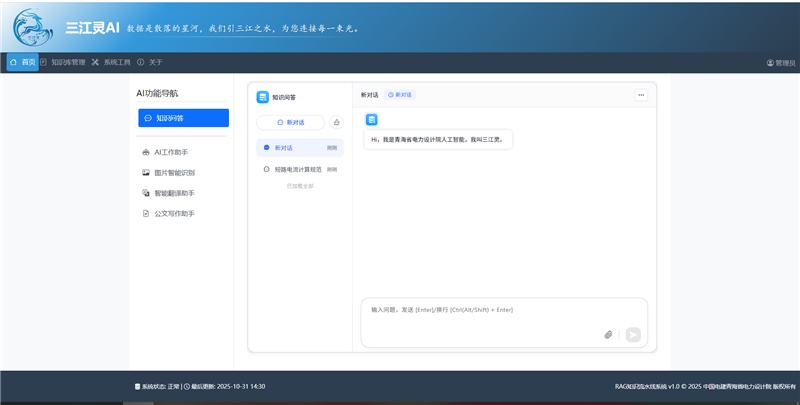Click the 知识问答 app icon in panel header

263,97
